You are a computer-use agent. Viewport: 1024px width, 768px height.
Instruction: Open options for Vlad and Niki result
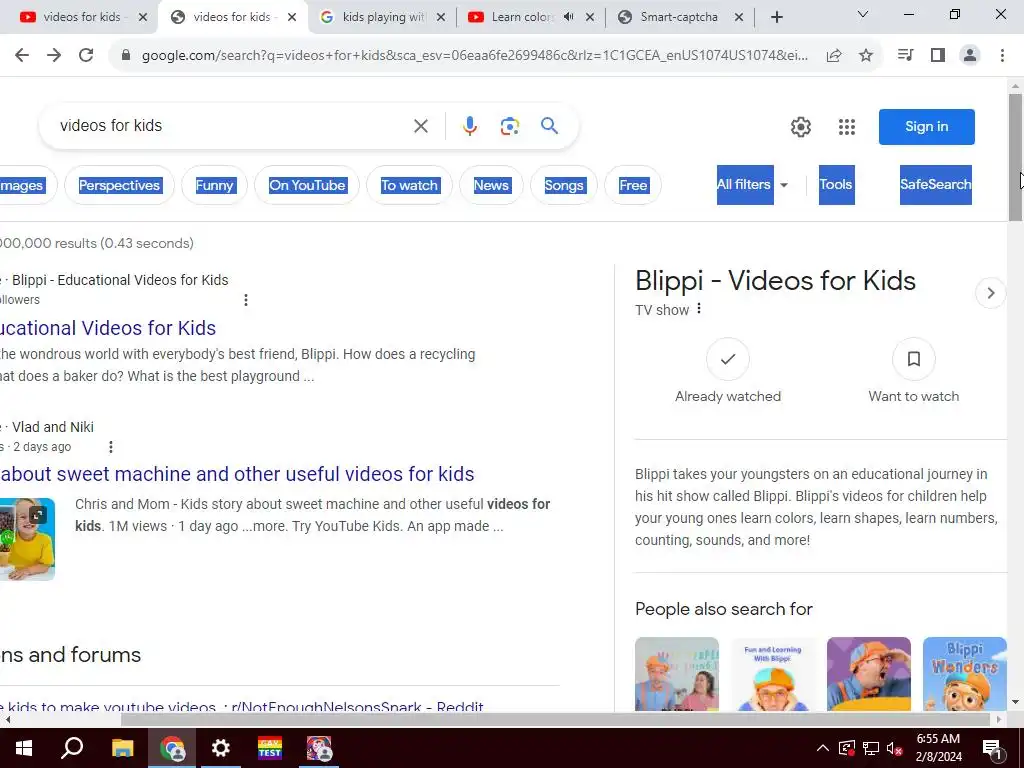pos(111,447)
